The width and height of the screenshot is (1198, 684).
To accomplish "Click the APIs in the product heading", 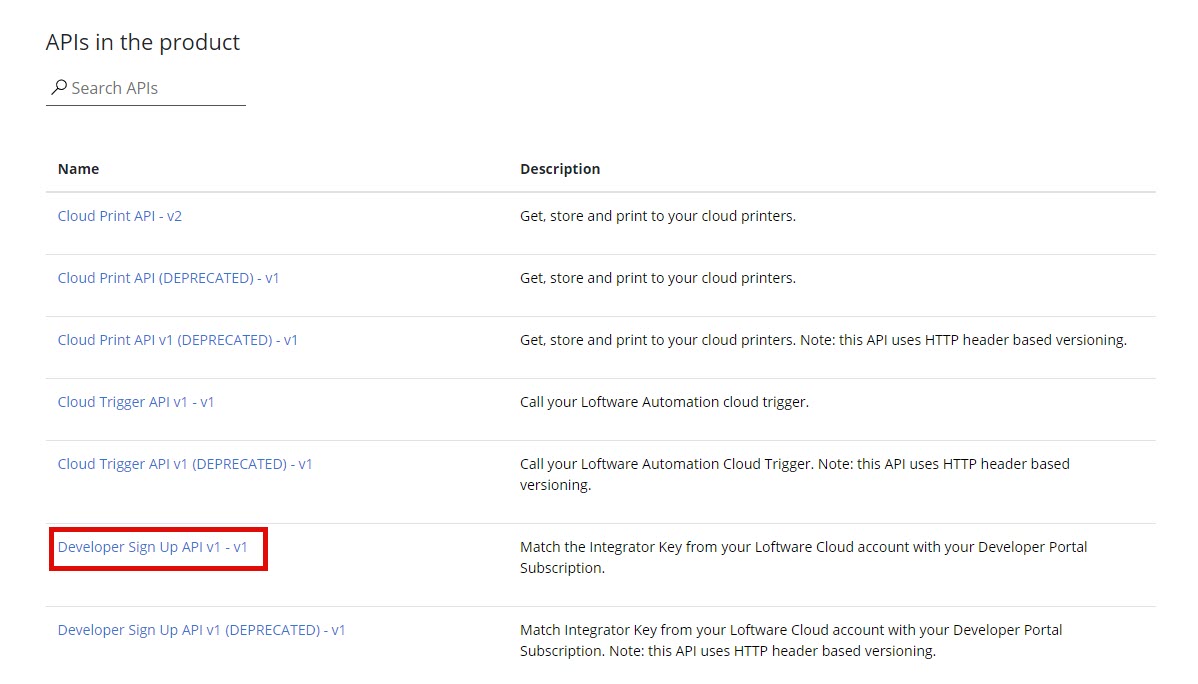I will [x=143, y=42].
